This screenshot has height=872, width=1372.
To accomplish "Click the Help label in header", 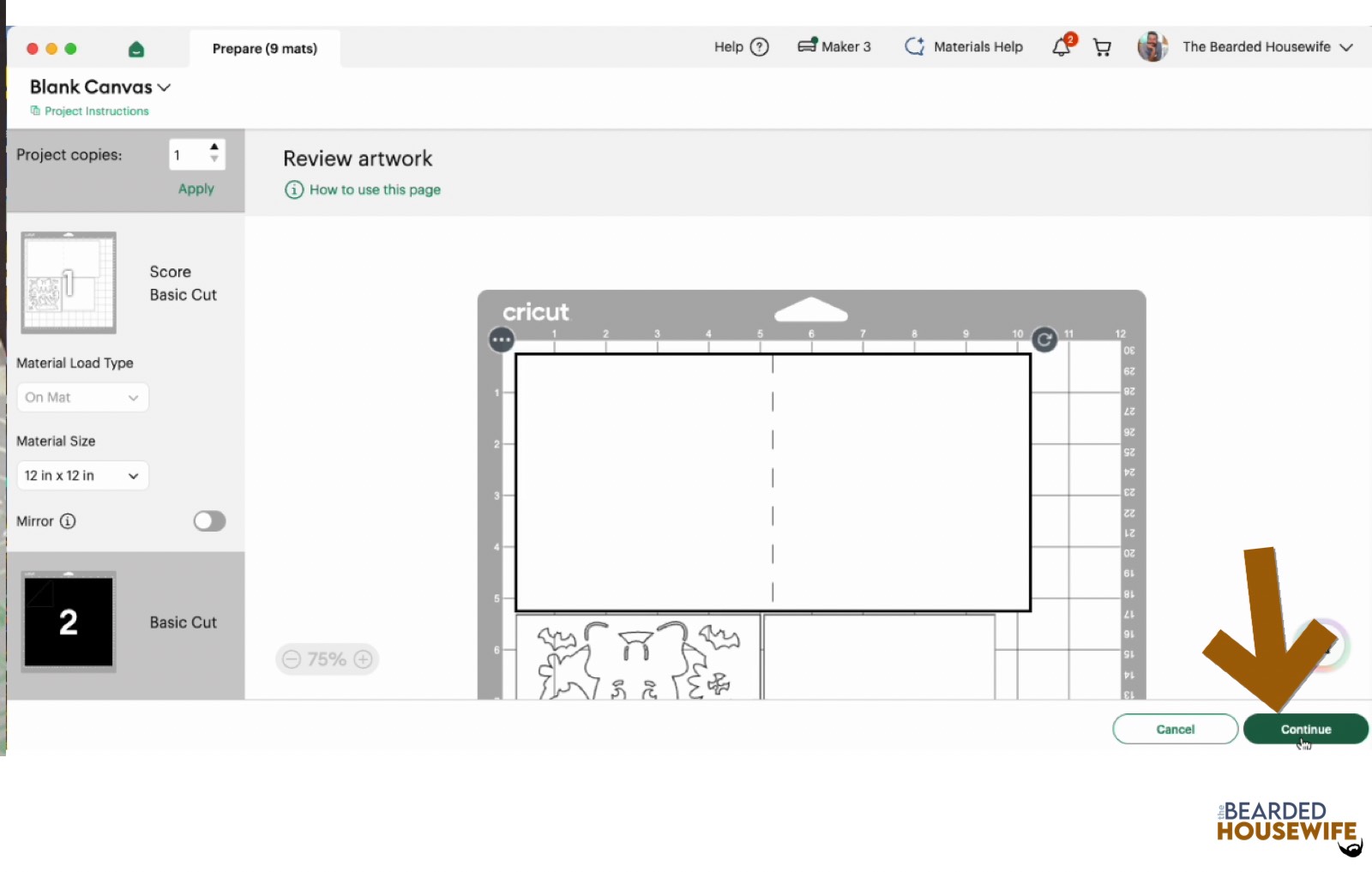I will tap(729, 47).
